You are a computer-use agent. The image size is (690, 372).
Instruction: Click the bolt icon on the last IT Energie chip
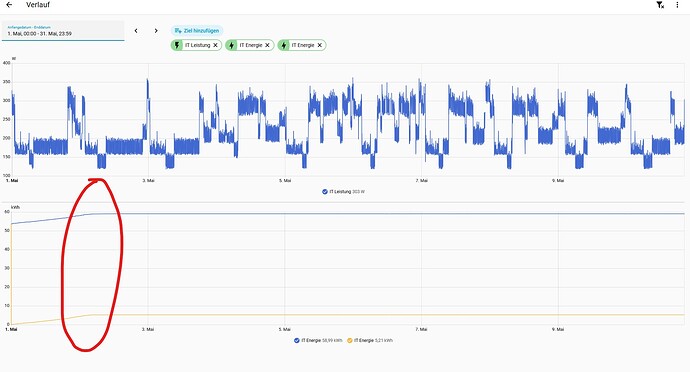point(284,45)
